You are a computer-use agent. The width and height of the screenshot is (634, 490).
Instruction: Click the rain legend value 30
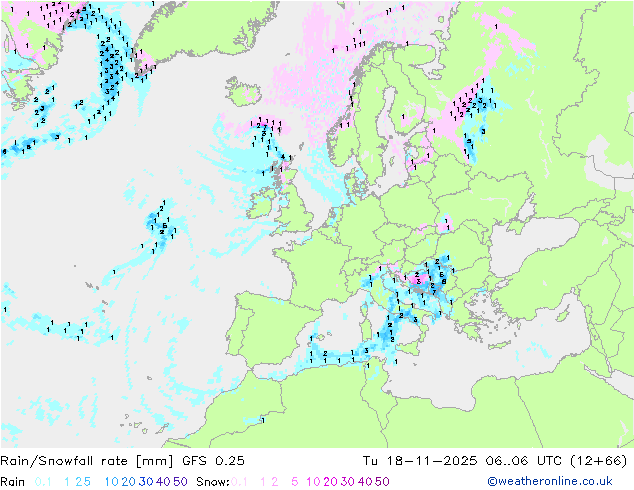point(146,482)
